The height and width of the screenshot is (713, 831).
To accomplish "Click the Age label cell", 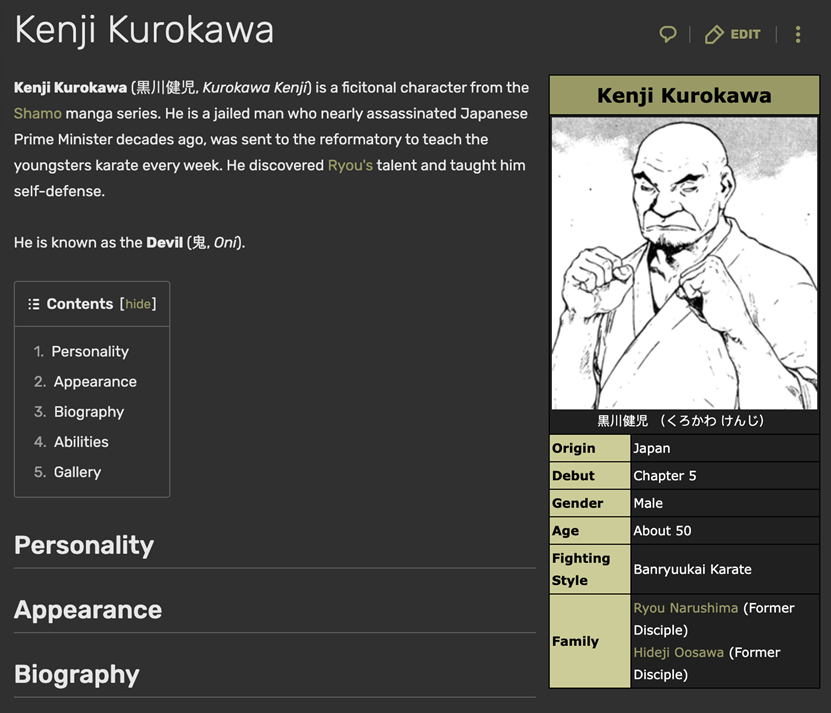I will 590,531.
